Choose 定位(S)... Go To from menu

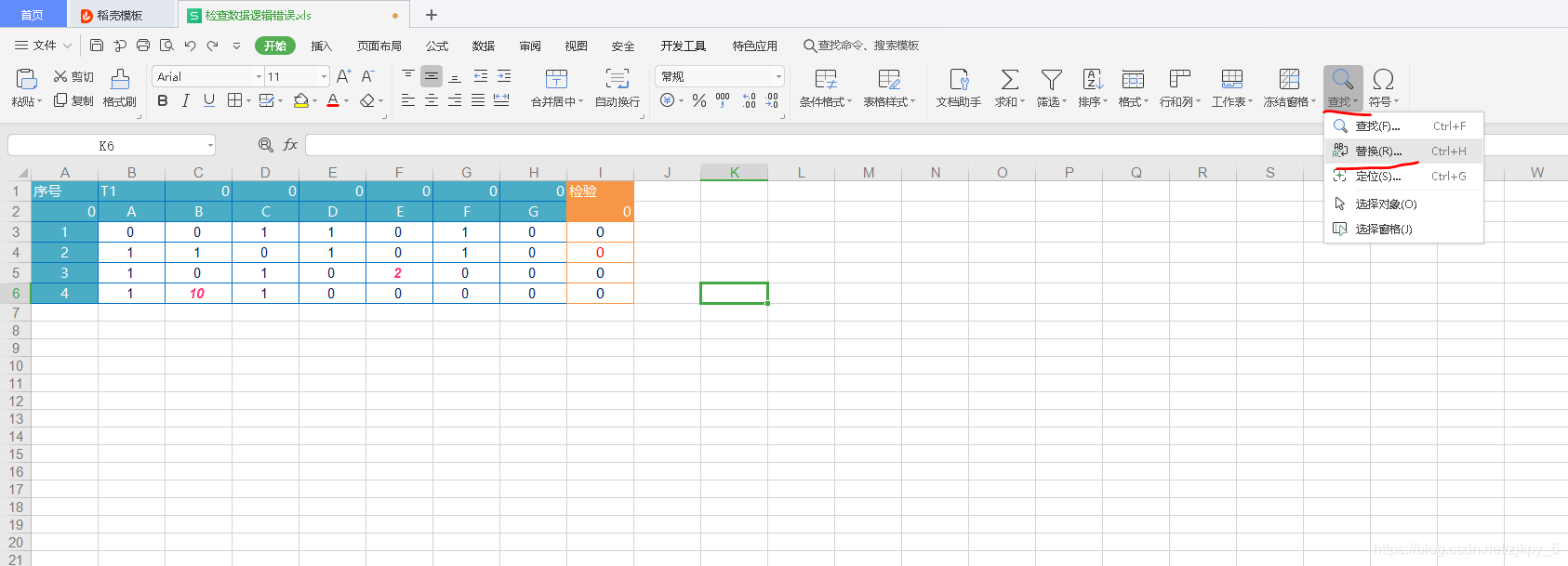(1403, 177)
